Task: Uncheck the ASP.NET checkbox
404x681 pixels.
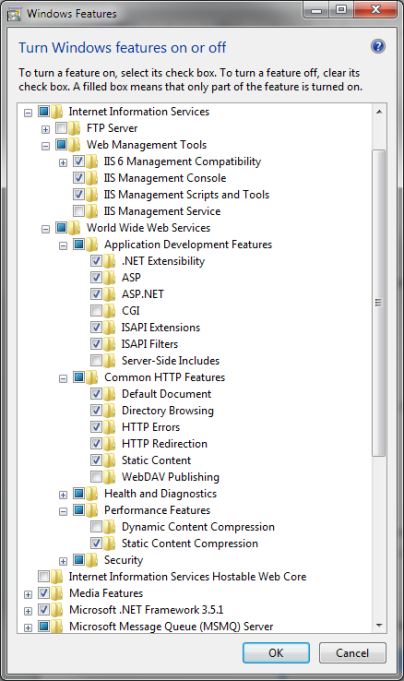Action: [x=96, y=294]
